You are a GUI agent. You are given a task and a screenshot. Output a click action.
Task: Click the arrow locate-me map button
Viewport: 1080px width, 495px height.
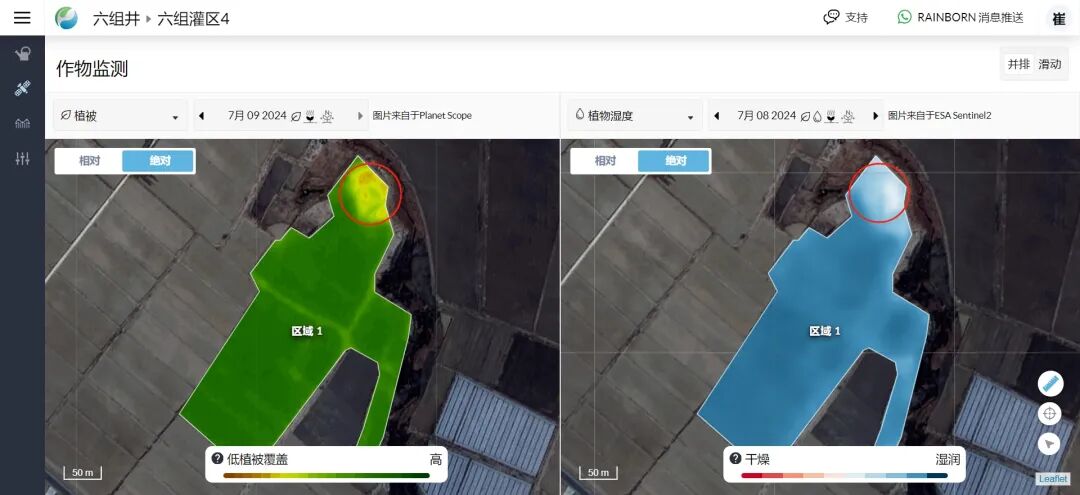(x=1049, y=444)
